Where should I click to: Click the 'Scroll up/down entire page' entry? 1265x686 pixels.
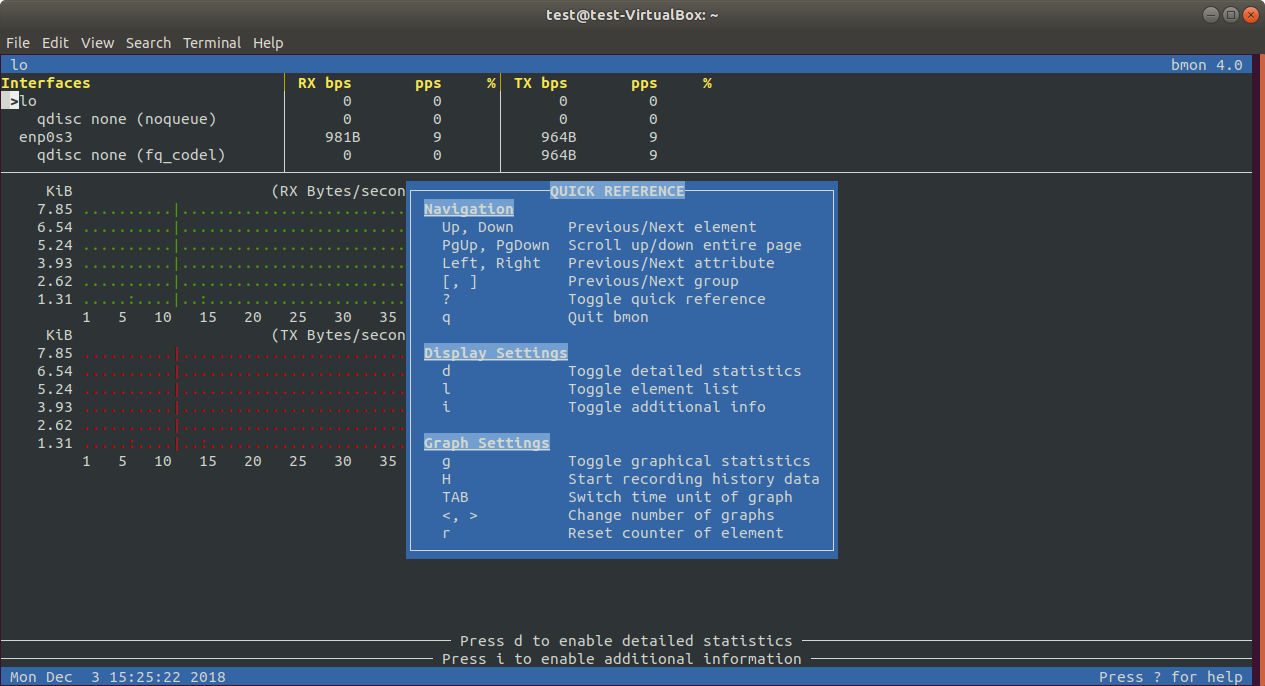pyautogui.click(x=685, y=245)
